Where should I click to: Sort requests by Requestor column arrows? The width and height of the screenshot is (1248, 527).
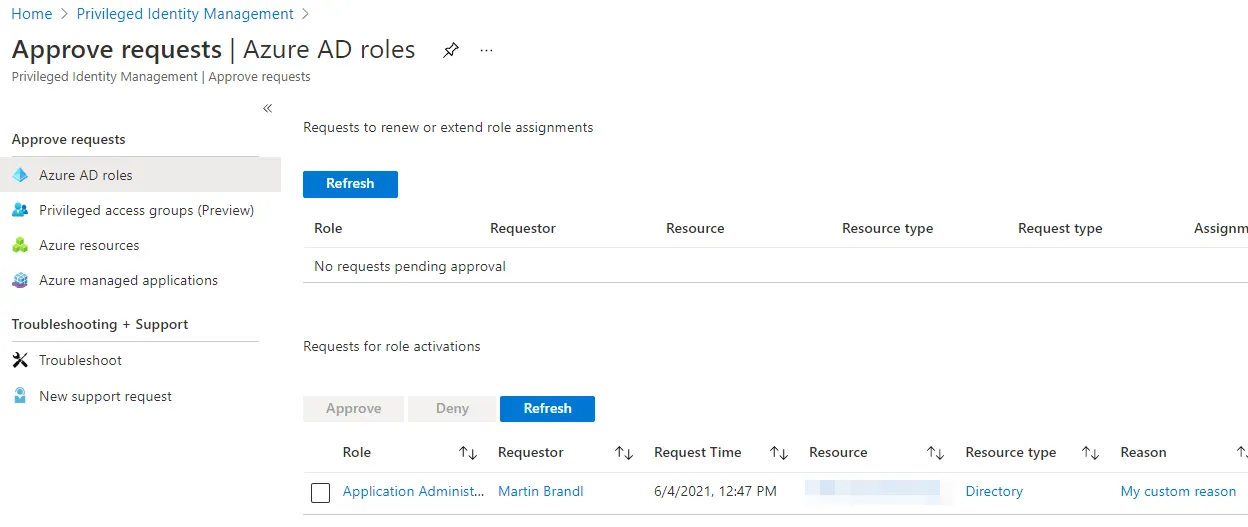[x=624, y=453]
